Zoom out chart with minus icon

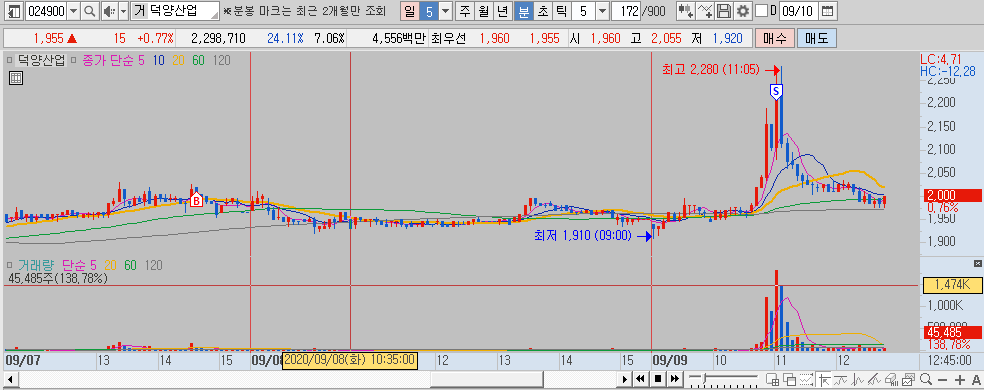click(x=943, y=380)
